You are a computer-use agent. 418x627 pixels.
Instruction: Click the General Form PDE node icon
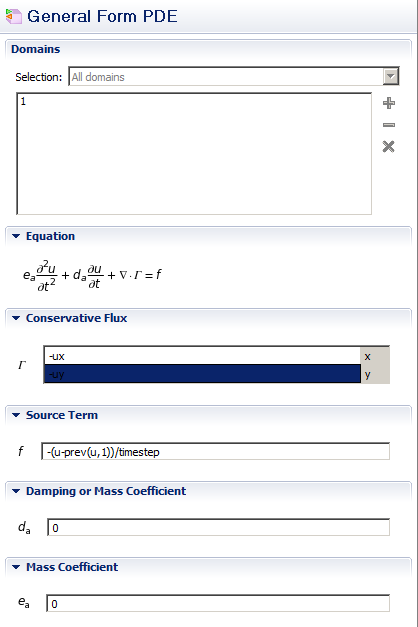point(14,16)
